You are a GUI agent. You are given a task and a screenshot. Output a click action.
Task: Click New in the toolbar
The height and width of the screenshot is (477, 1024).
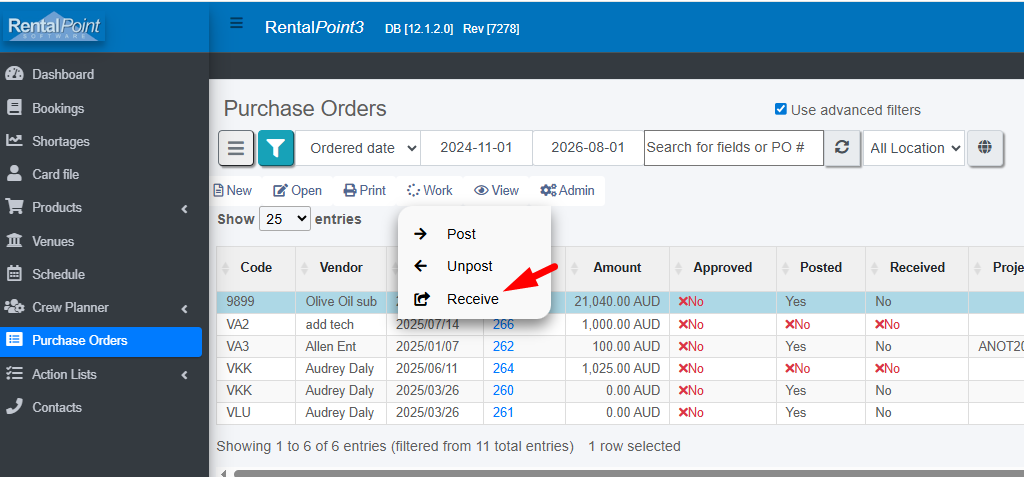232,191
